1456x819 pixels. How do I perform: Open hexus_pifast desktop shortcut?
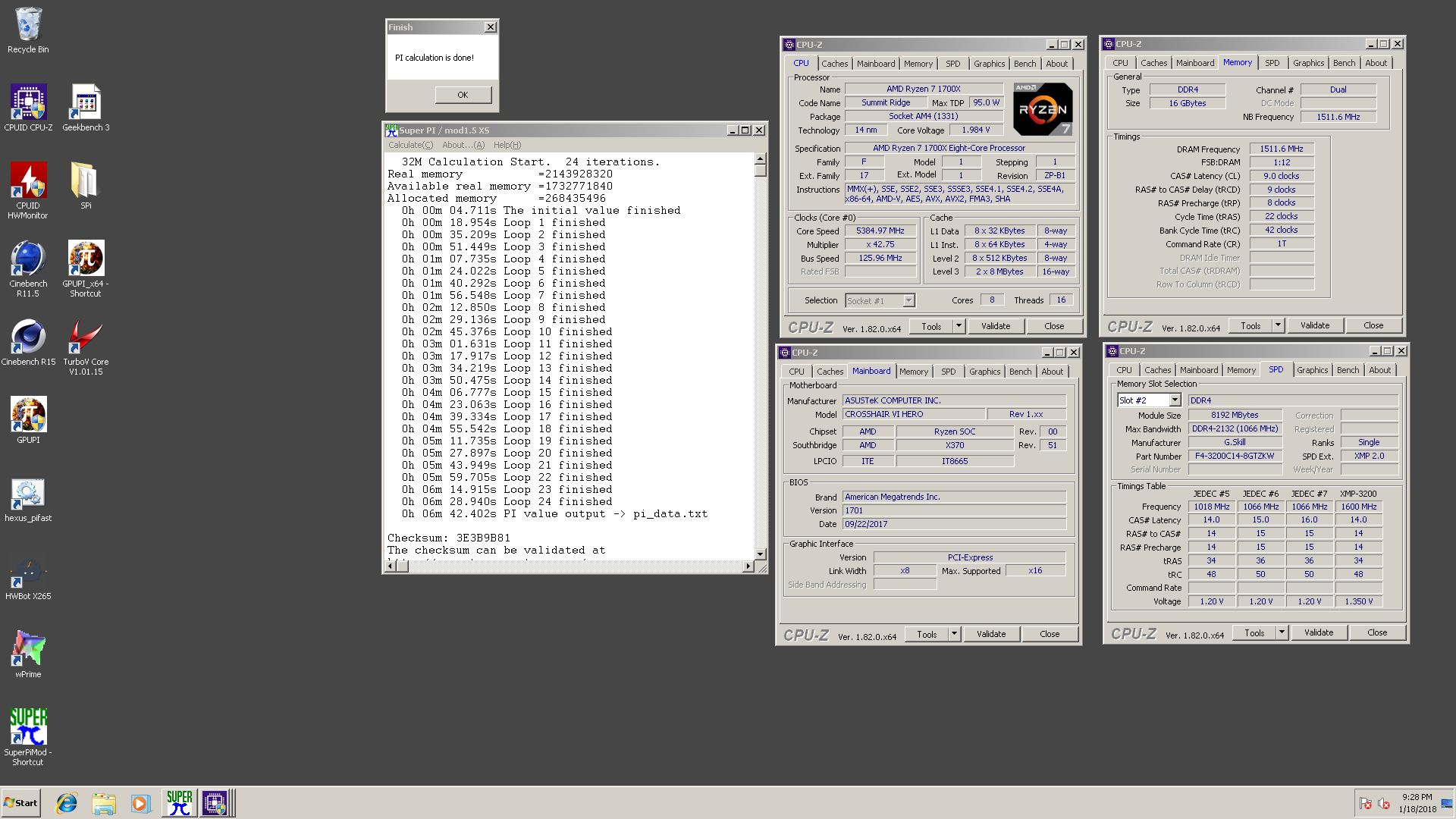(28, 500)
